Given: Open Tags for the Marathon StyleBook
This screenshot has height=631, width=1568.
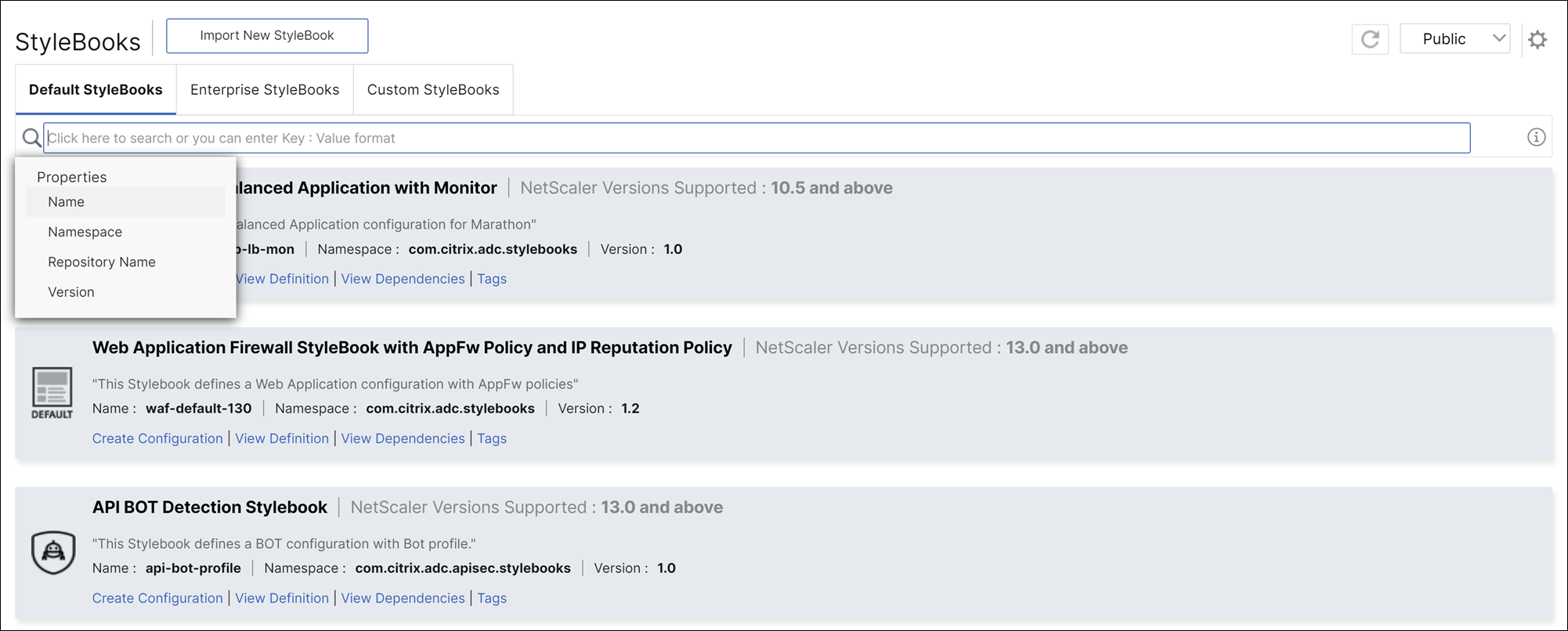Looking at the screenshot, I should pos(492,279).
